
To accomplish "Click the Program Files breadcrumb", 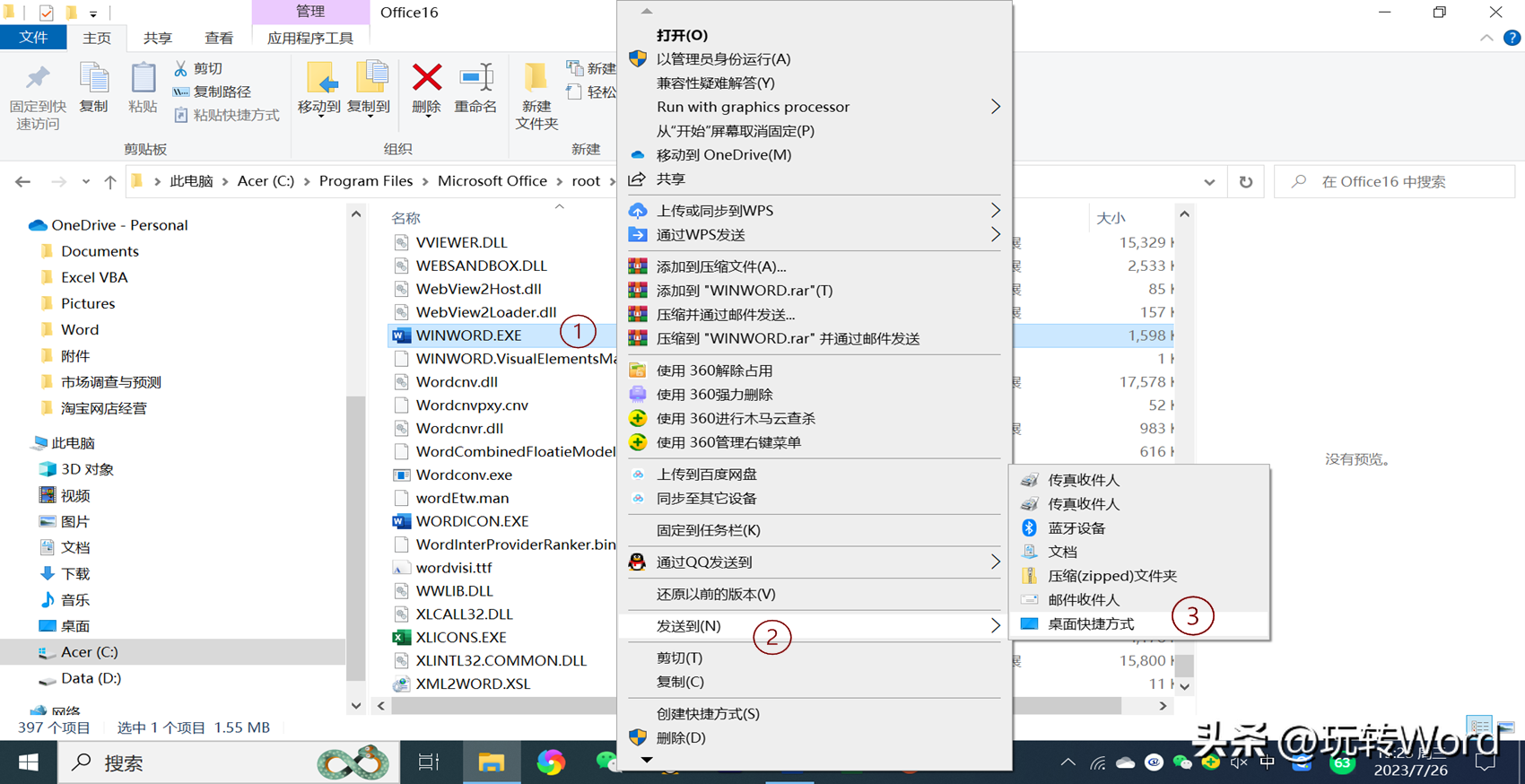I will coord(366,181).
